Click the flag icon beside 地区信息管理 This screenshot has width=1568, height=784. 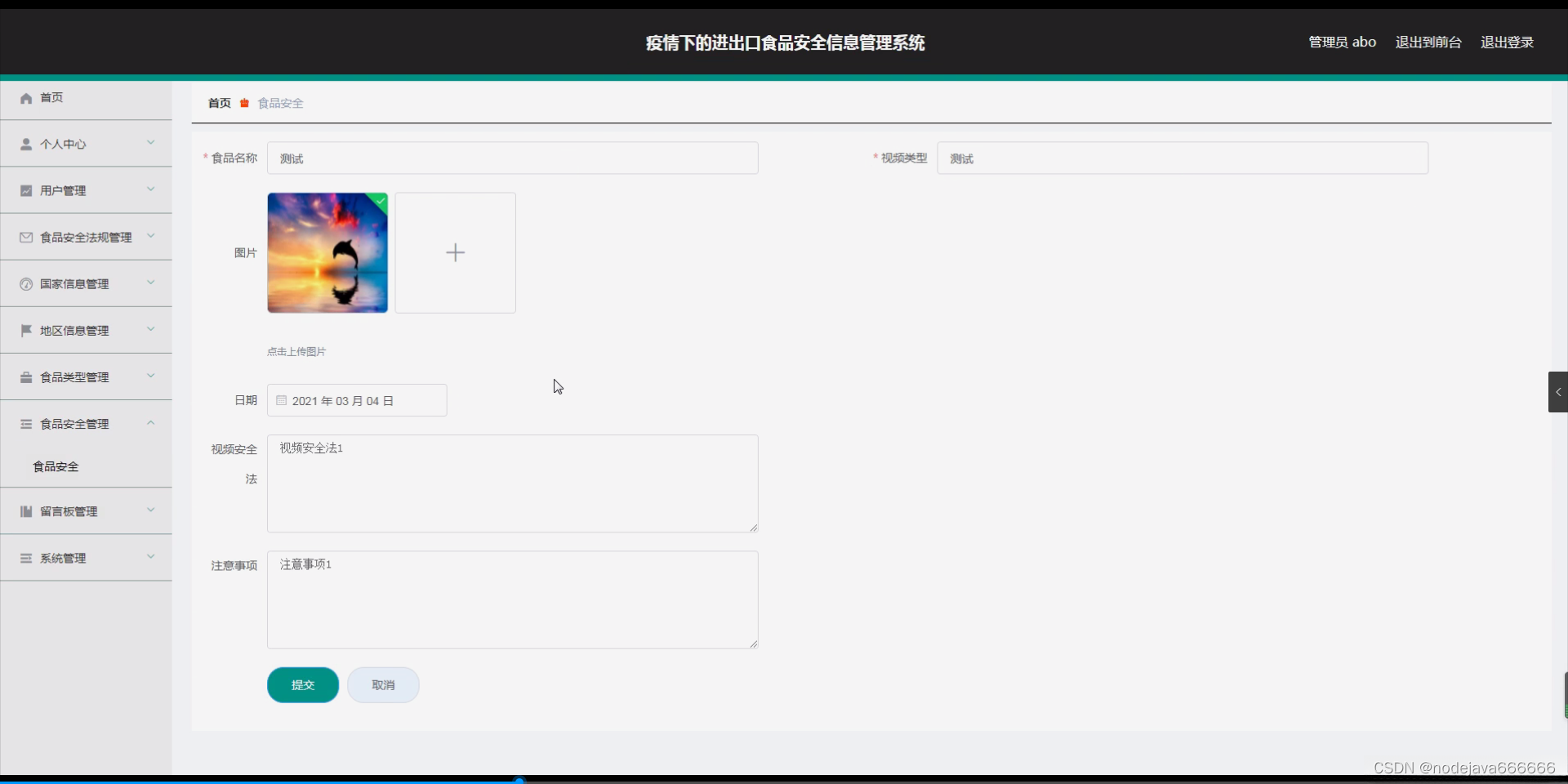click(x=26, y=331)
